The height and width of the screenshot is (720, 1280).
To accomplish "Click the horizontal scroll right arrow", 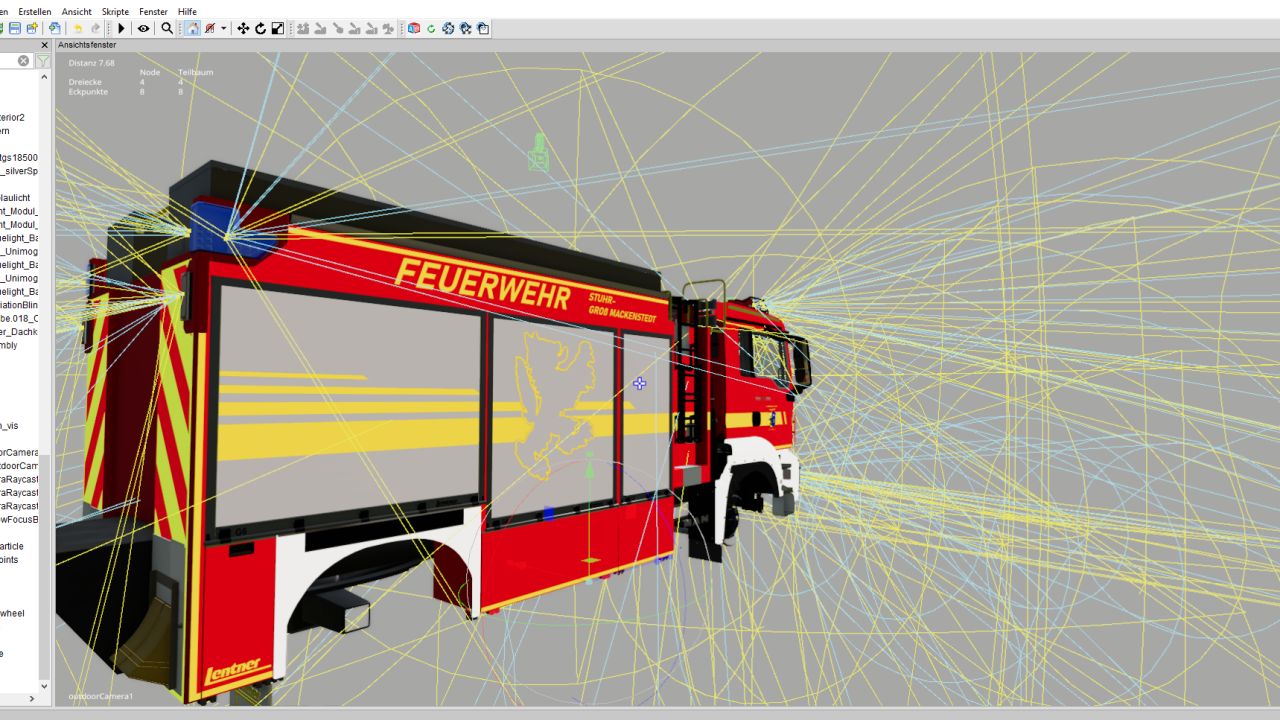I will click(x=31, y=699).
